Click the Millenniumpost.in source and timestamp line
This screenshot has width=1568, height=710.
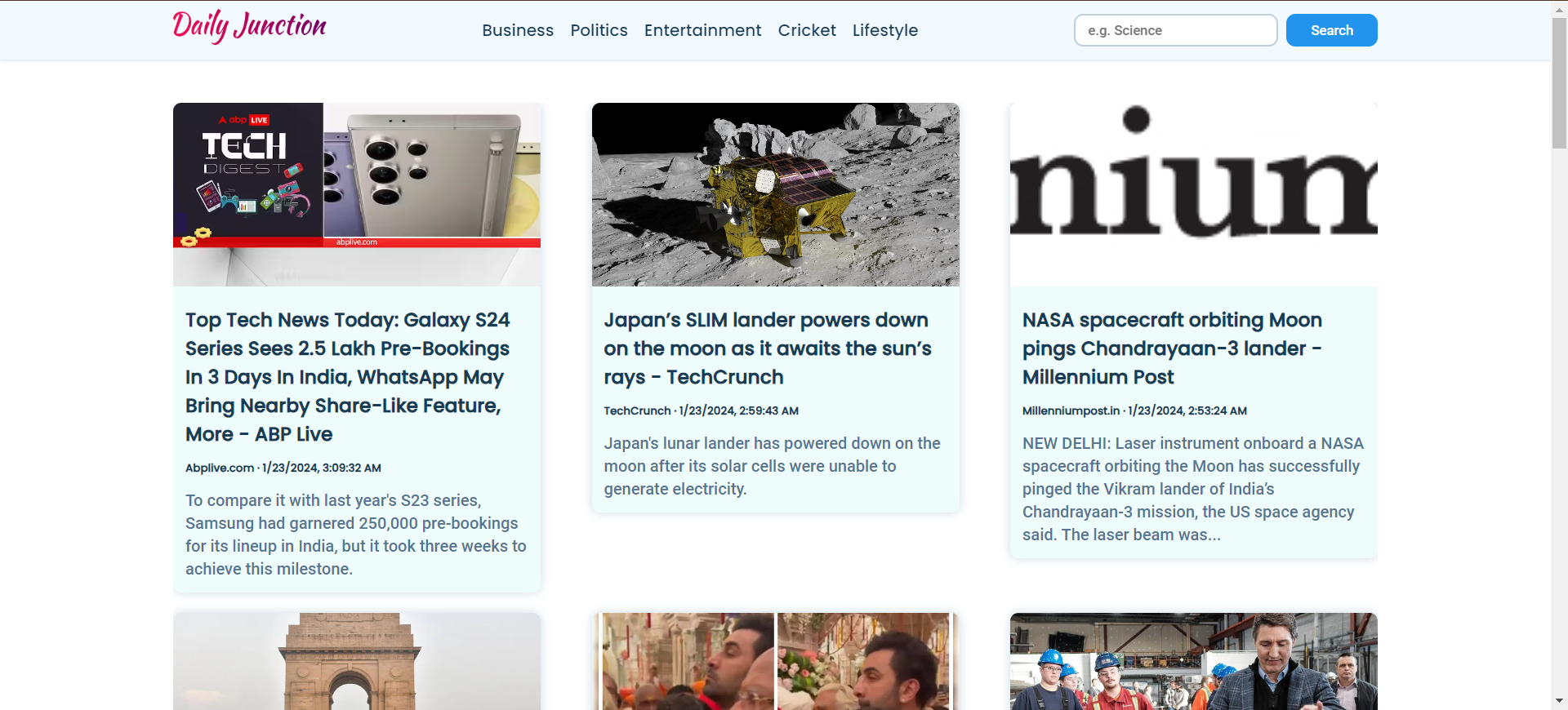(x=1134, y=410)
